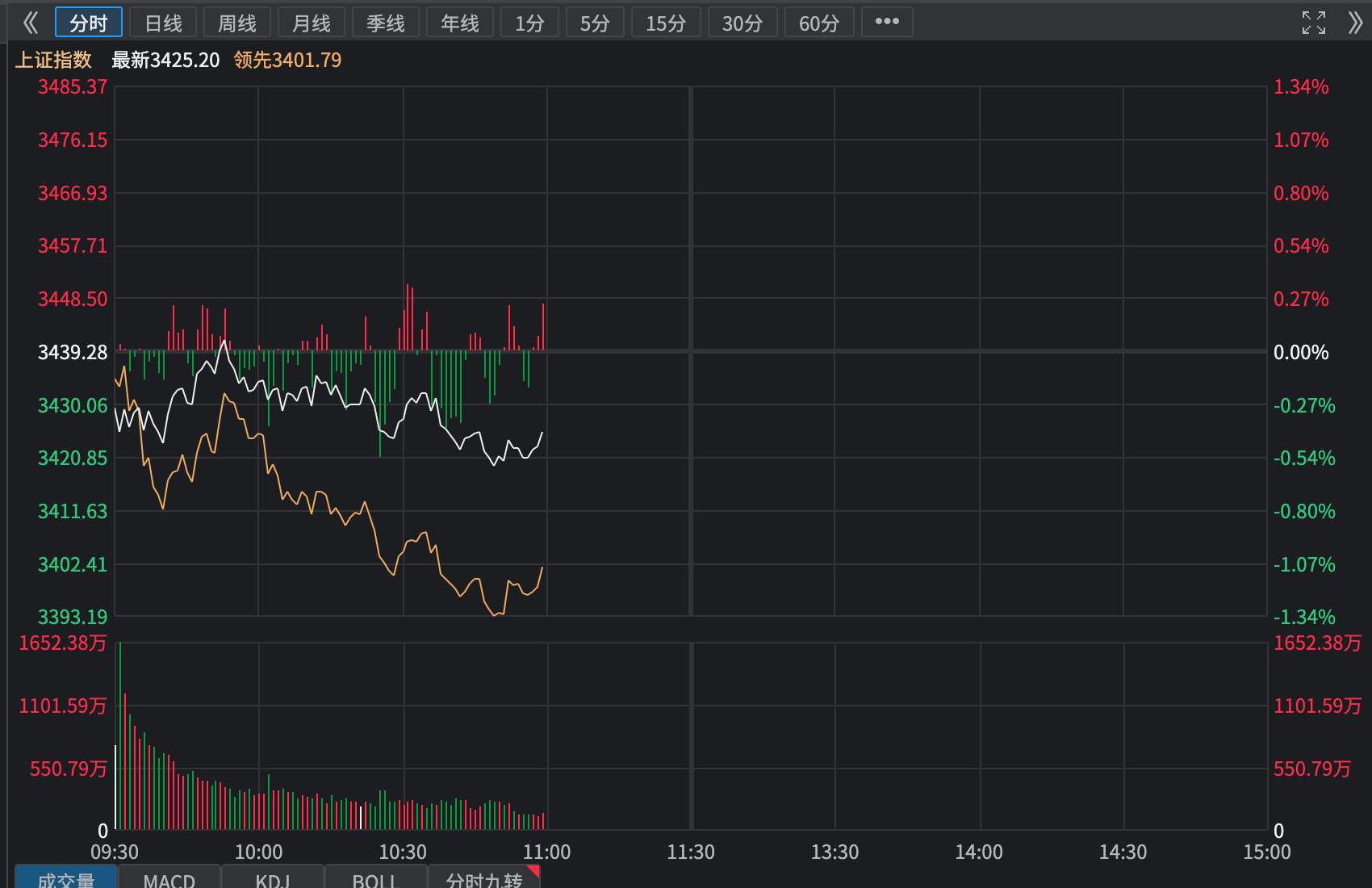Show the MACD indicator
1372x888 pixels.
click(169, 878)
